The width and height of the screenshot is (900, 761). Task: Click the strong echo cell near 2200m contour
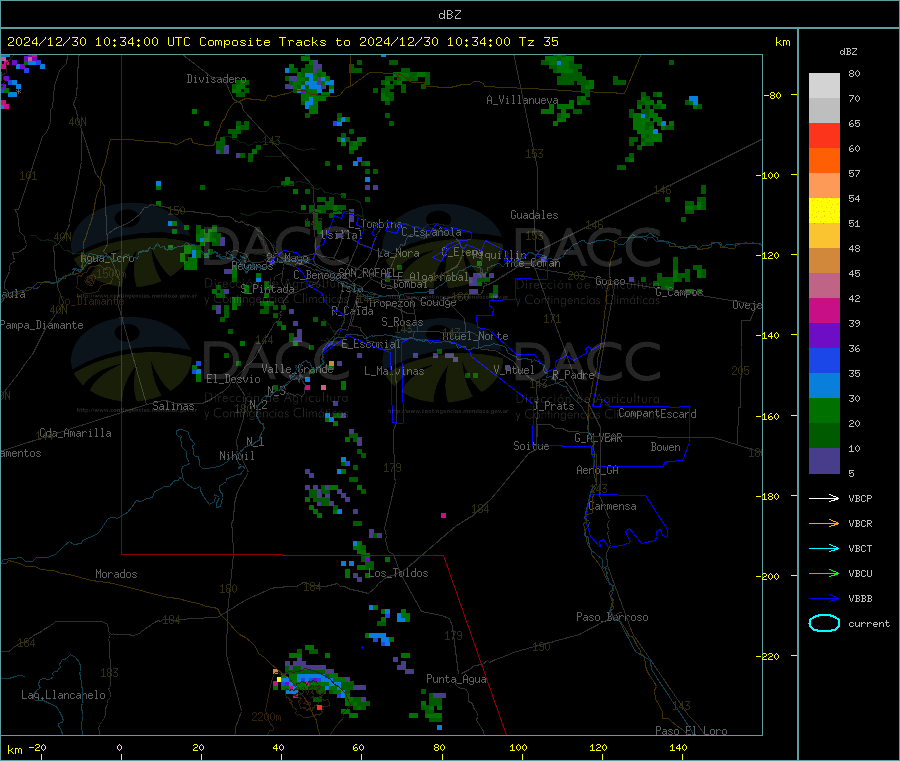(x=319, y=708)
